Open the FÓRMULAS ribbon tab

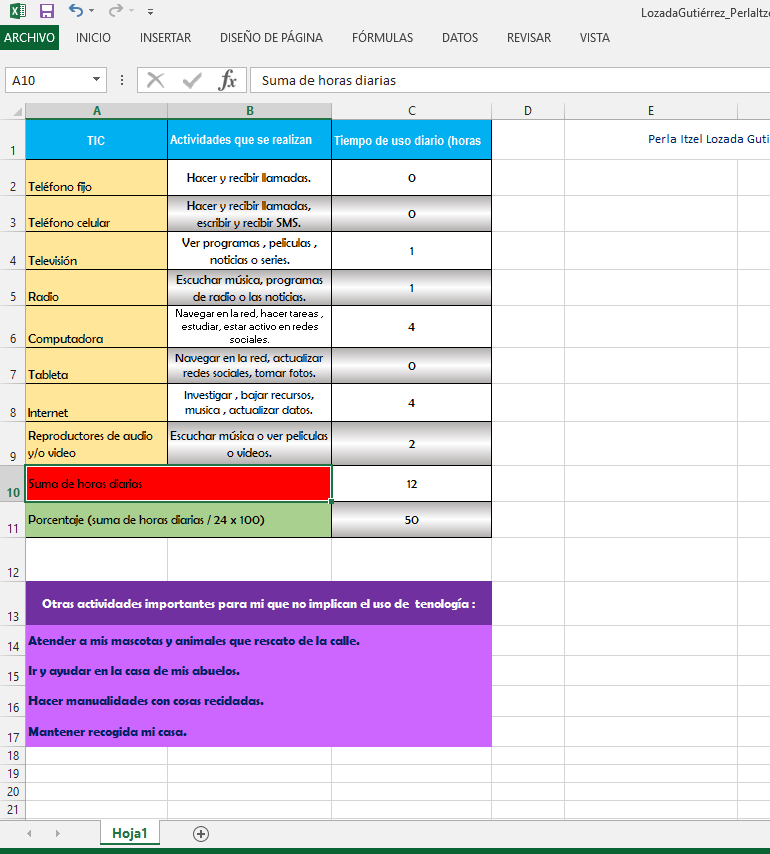coord(382,38)
